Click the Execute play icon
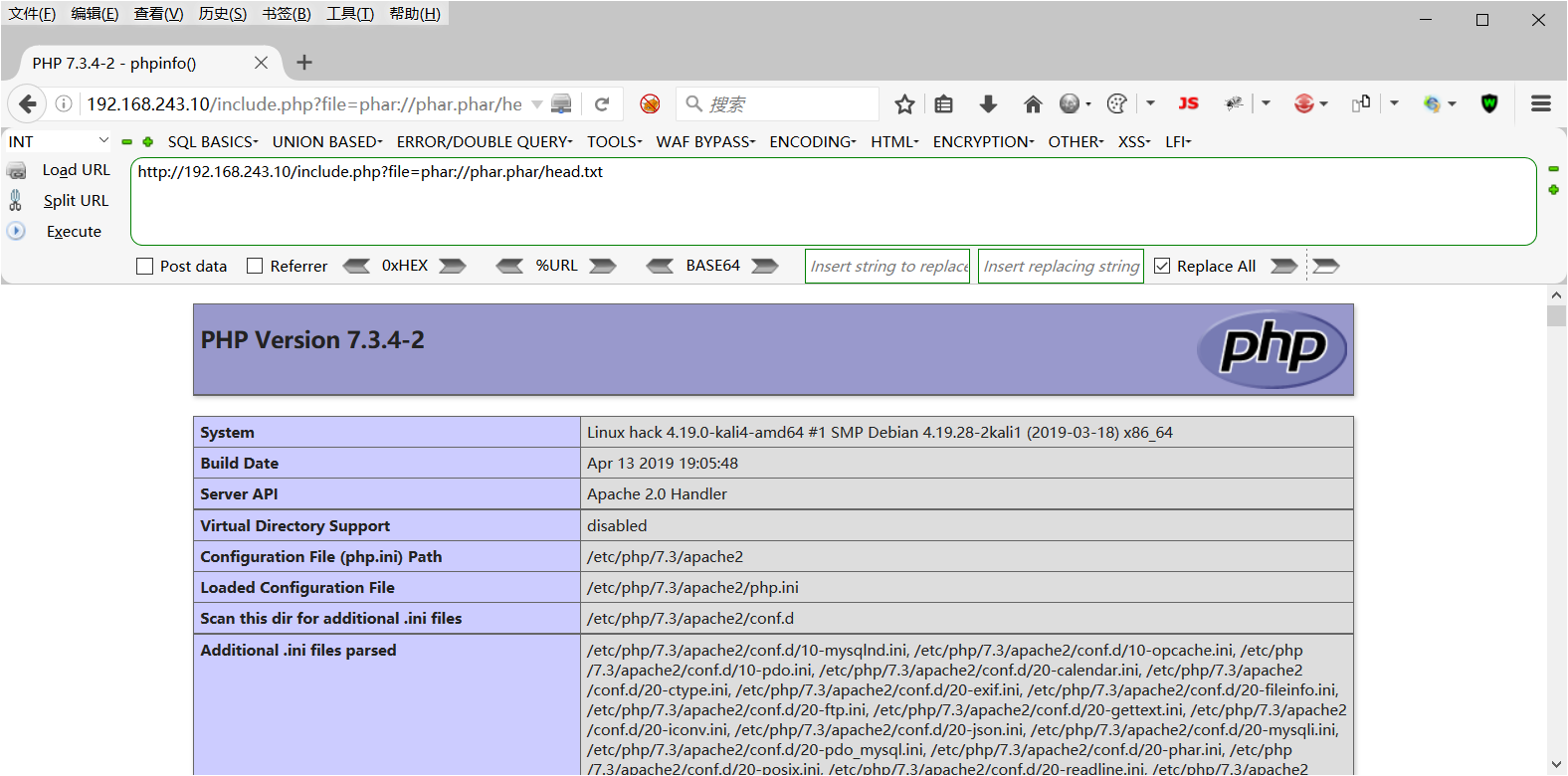1568x776 pixels. pos(16,231)
